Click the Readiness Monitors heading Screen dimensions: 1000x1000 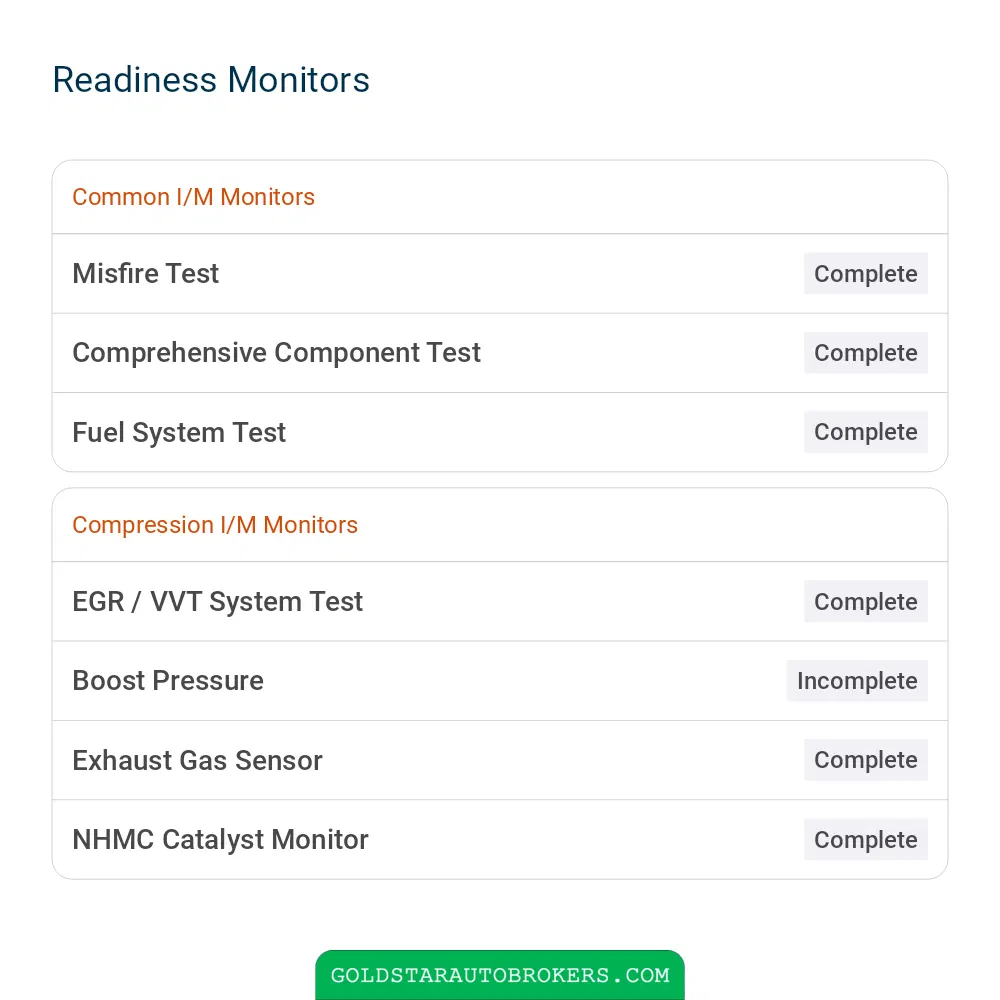(211, 80)
